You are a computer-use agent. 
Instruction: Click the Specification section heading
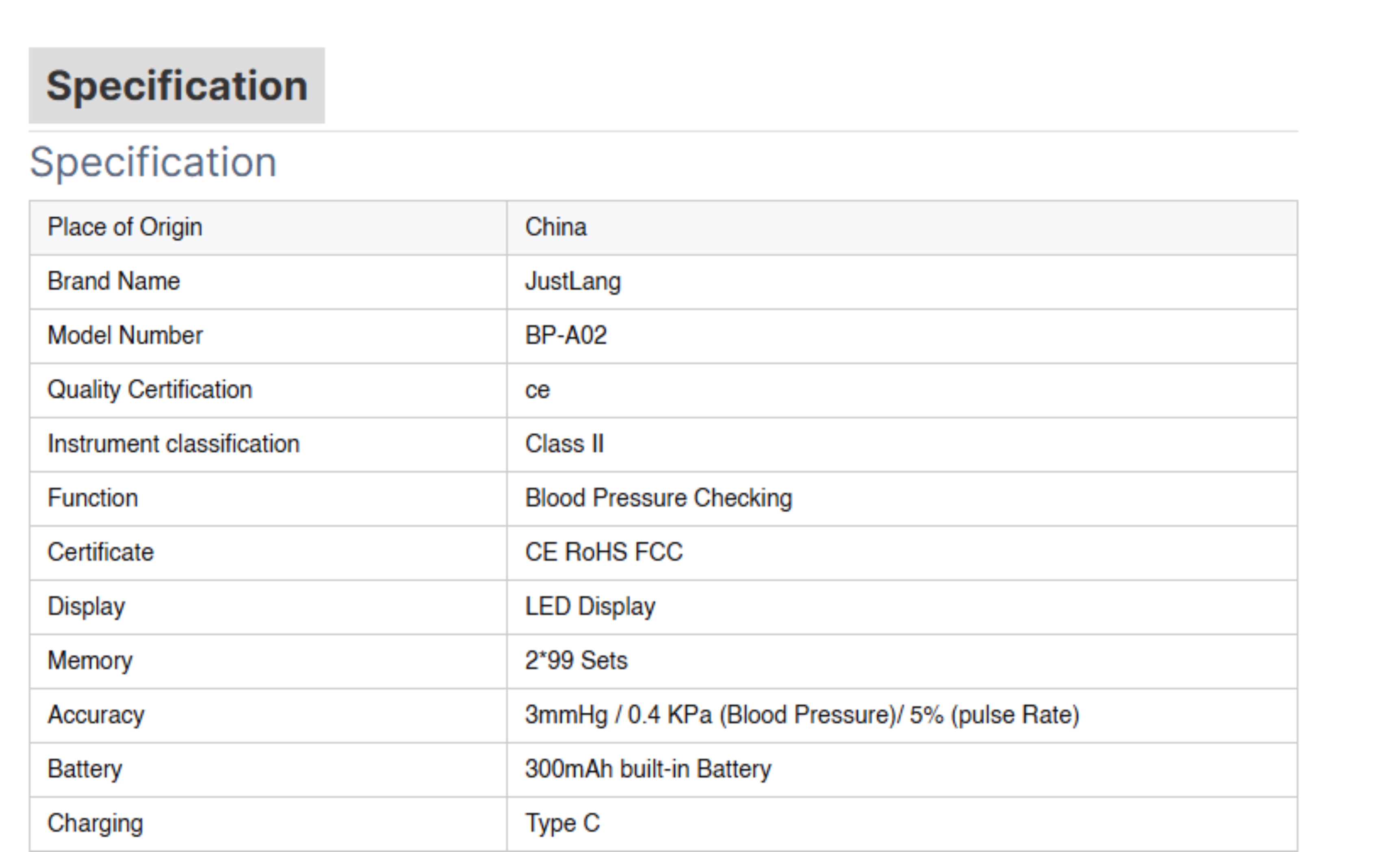[x=153, y=163]
